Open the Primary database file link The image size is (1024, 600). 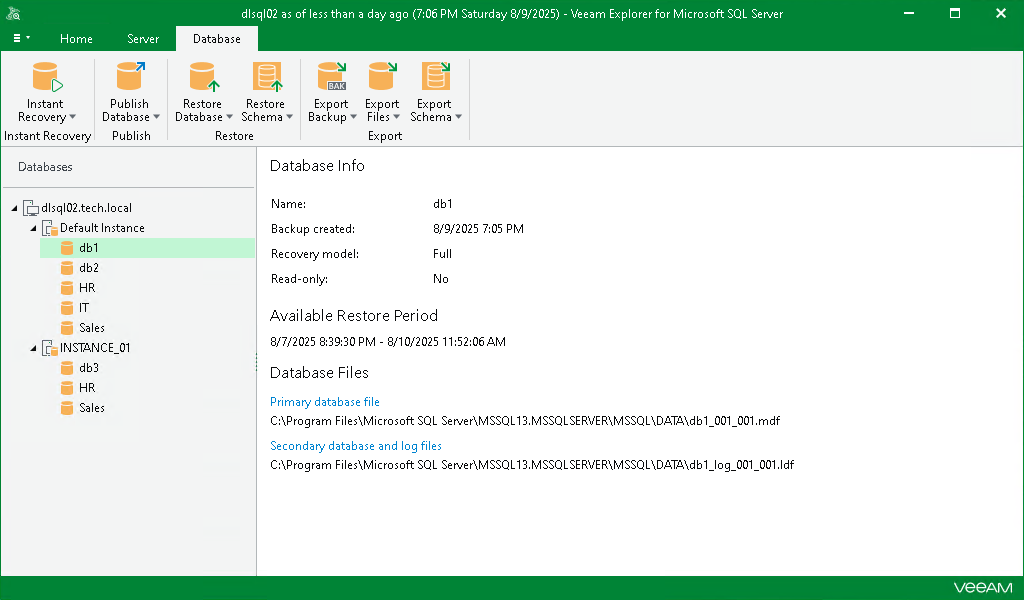coord(325,402)
